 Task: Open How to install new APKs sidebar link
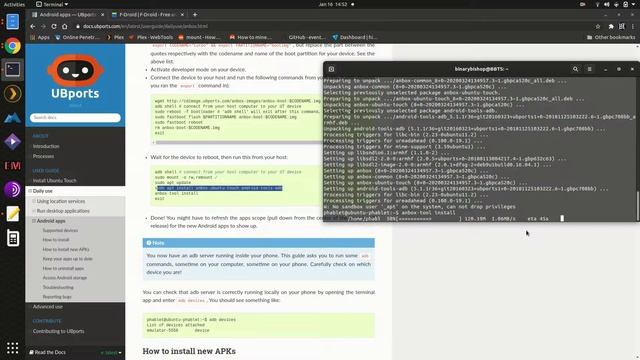click(x=66, y=249)
